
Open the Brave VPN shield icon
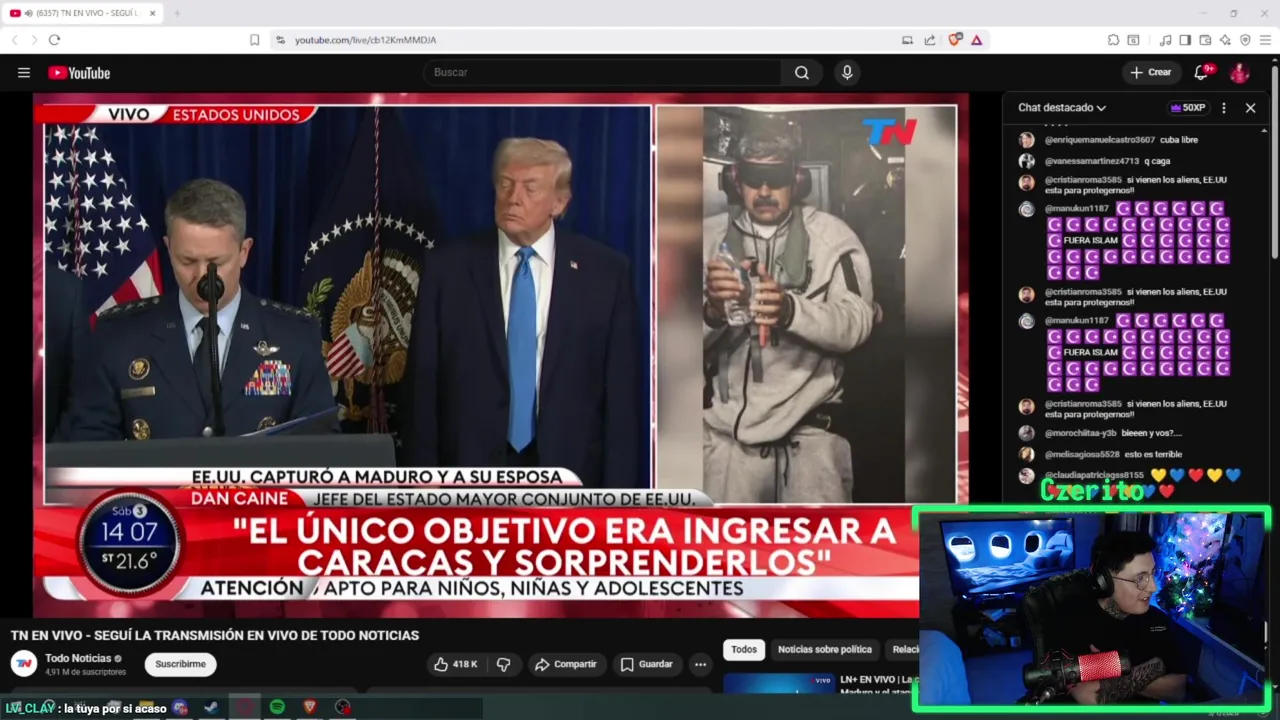(x=1245, y=40)
